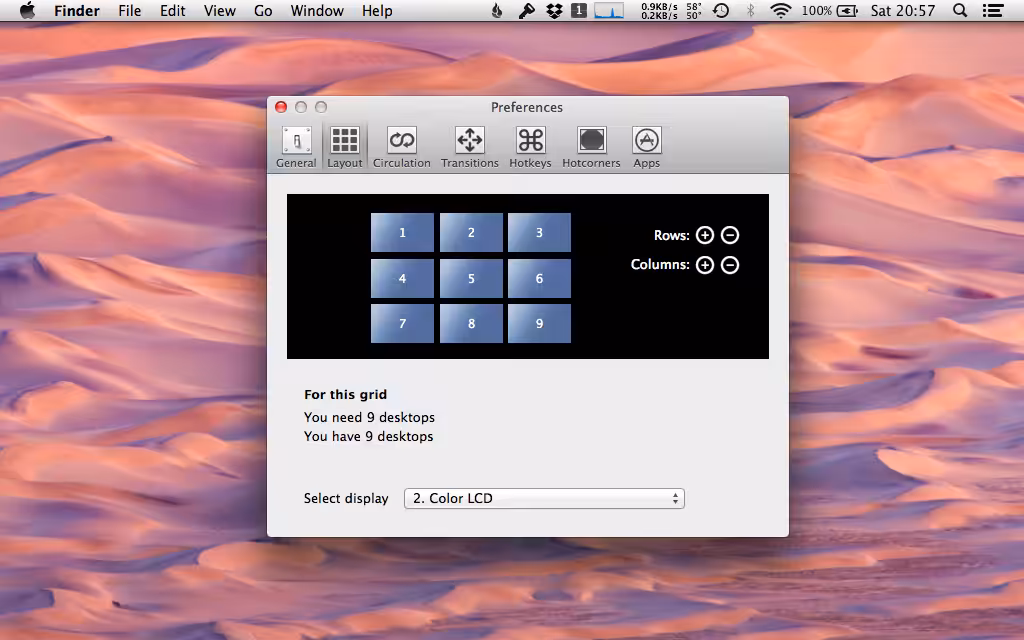Open Spotlight search in menu bar
The height and width of the screenshot is (640, 1024).
coord(960,10)
